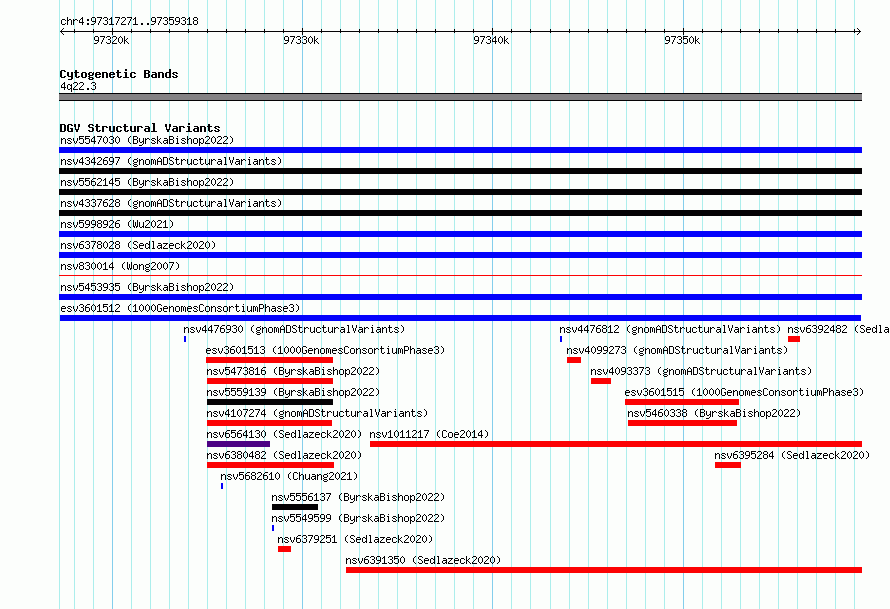Screen dimensions: 890x609
Task: Select the blue bar under esv3601512
Action: tap(460, 318)
